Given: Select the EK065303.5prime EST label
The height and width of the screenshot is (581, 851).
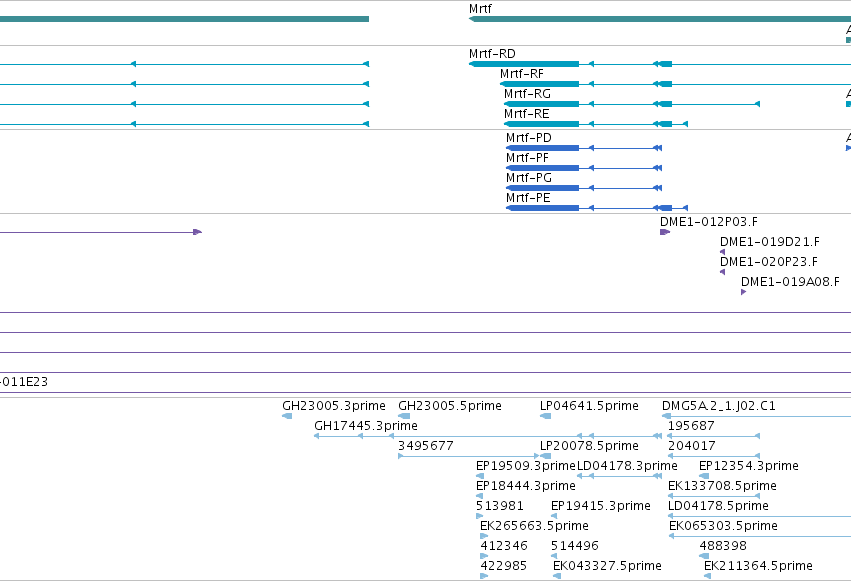Looking at the screenshot, I should coord(723,526).
